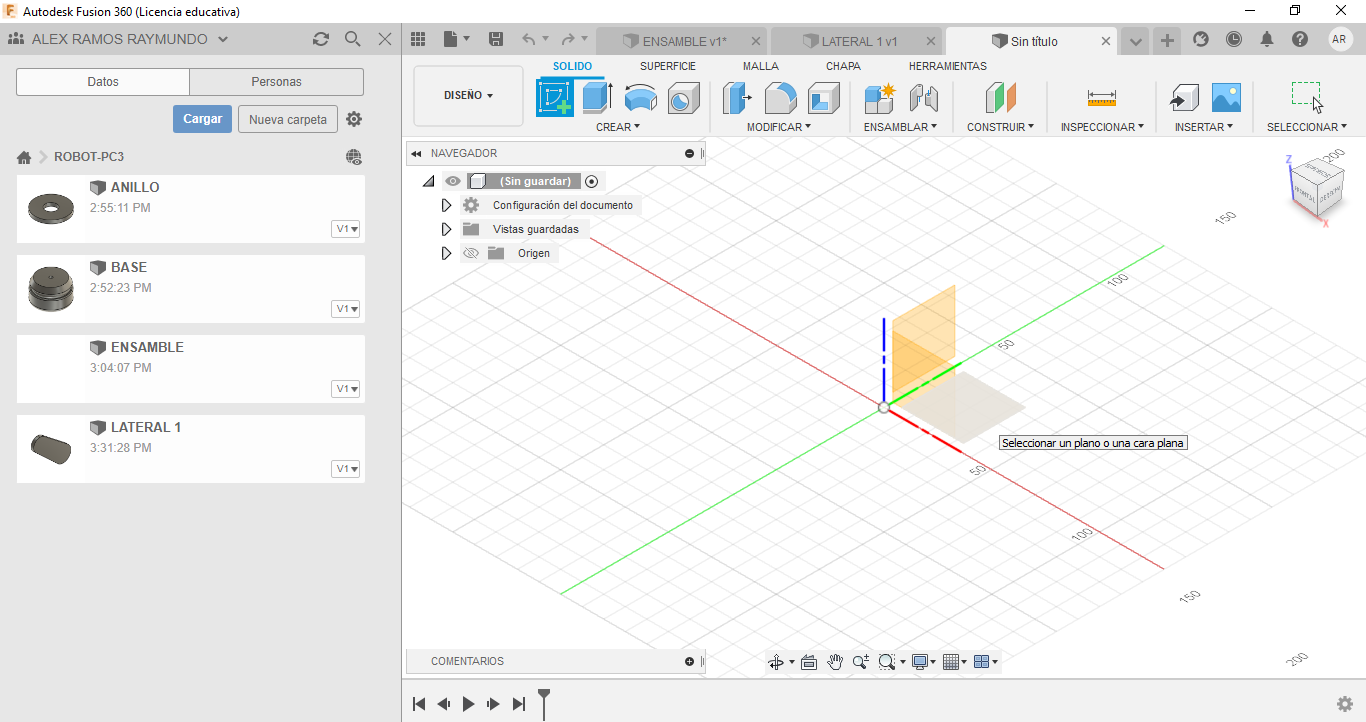Open the ROBOT-PC3 breadcrumb folder
Image resolution: width=1366 pixels, height=722 pixels.
pos(89,157)
